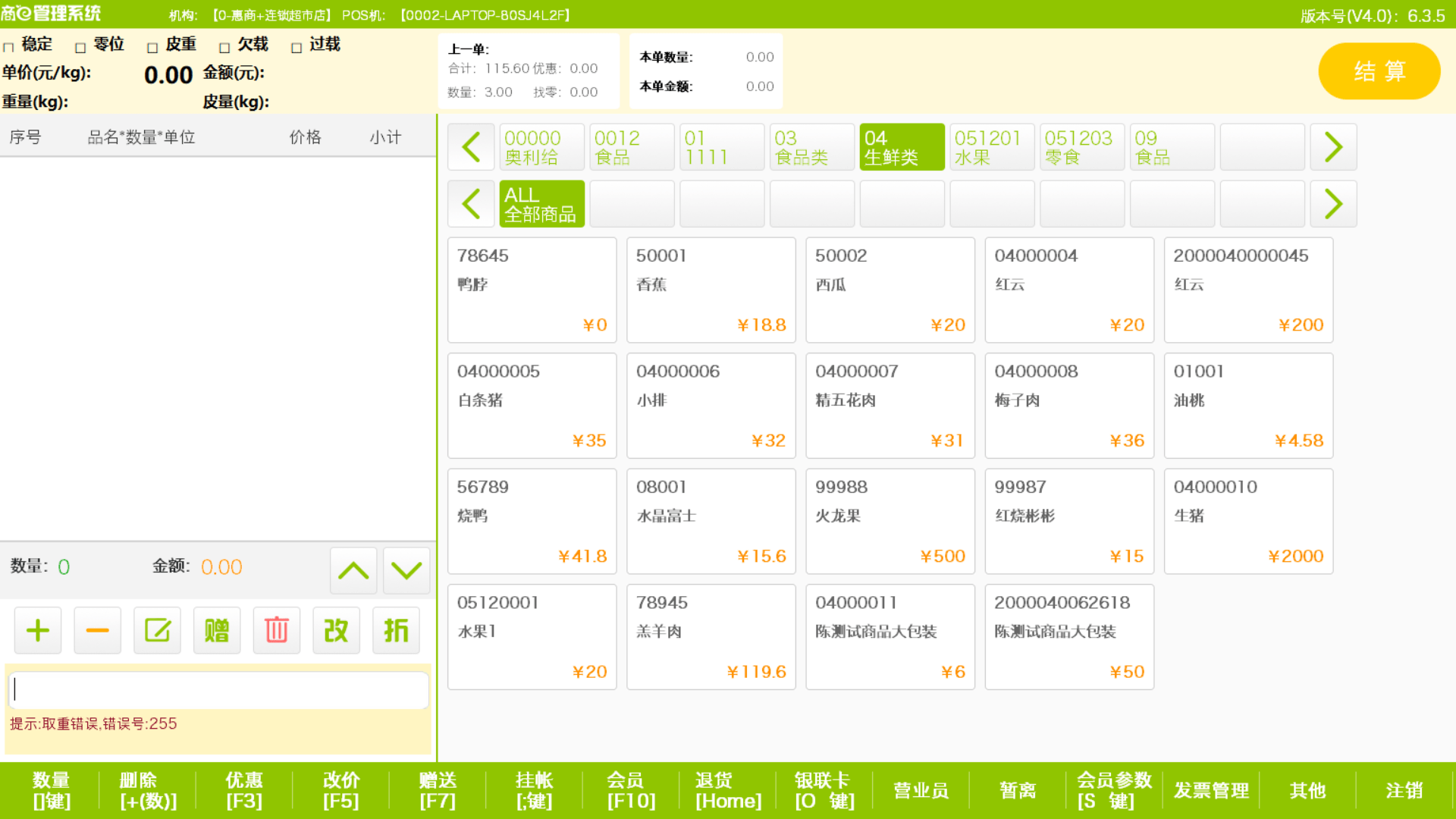Go to next subcategory page arrow

tap(1333, 204)
